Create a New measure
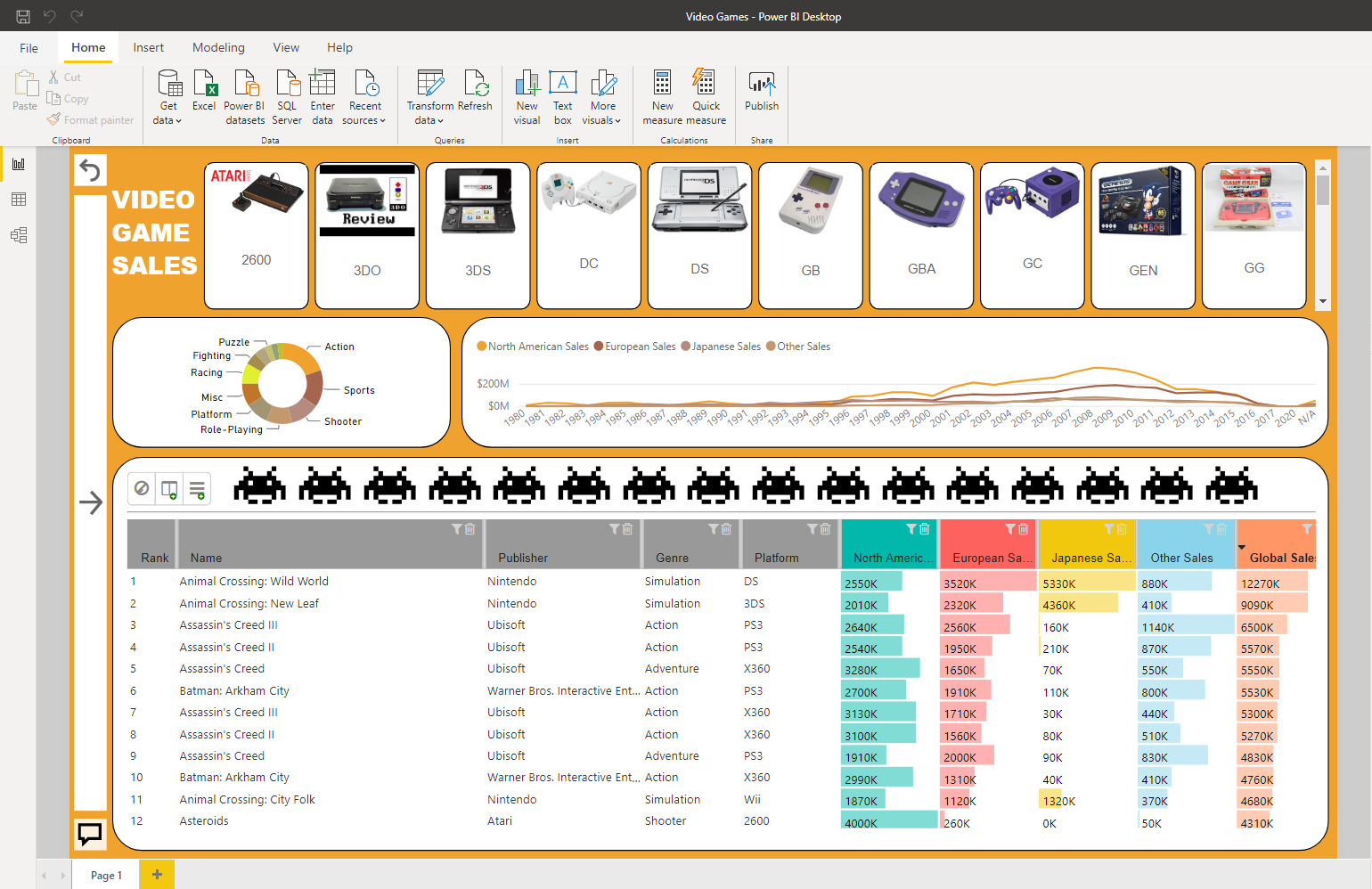Screen dimensions: 1372x889 pyautogui.click(x=663, y=97)
